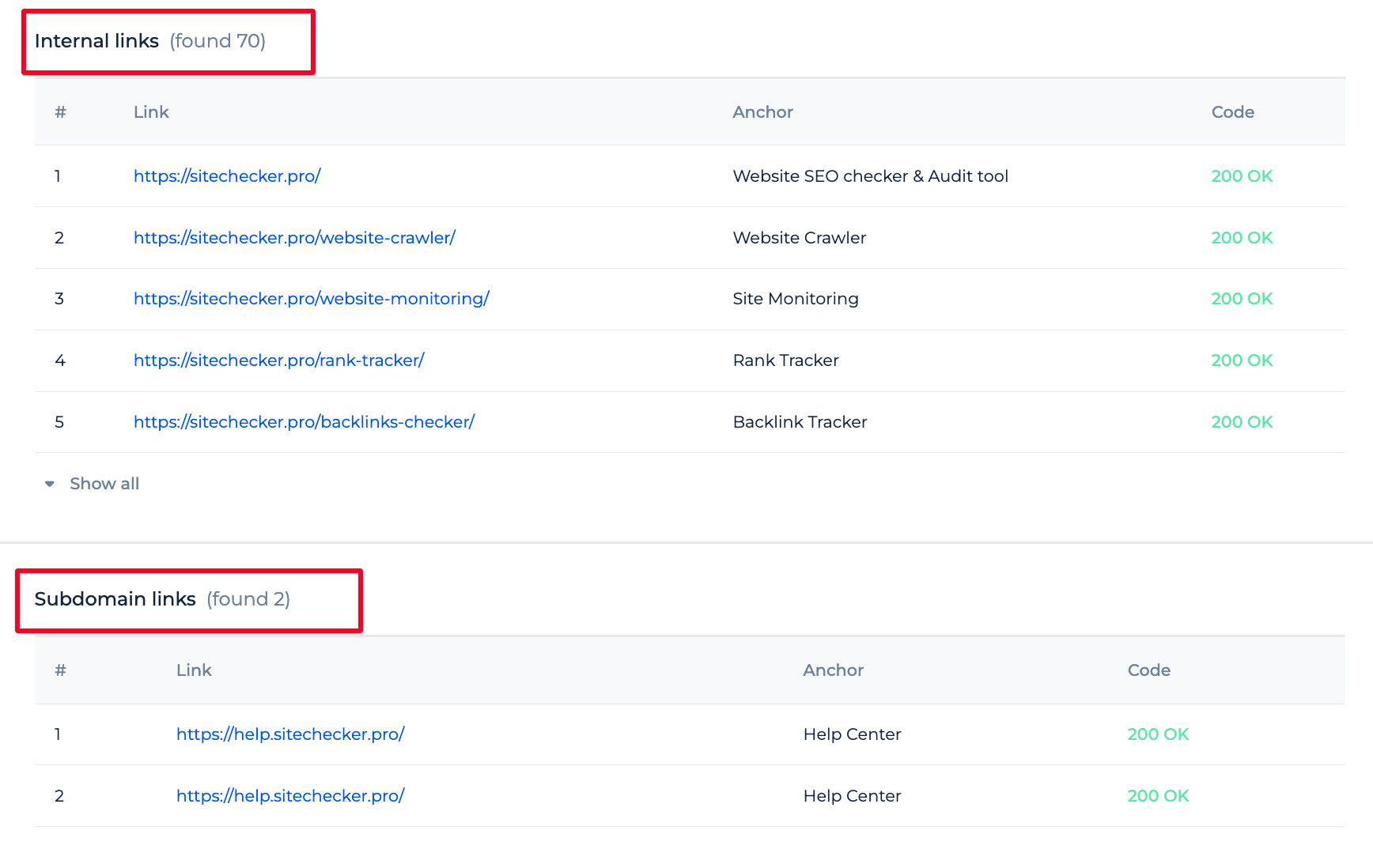Click the 200 OK code for website-crawler row

pos(1242,238)
